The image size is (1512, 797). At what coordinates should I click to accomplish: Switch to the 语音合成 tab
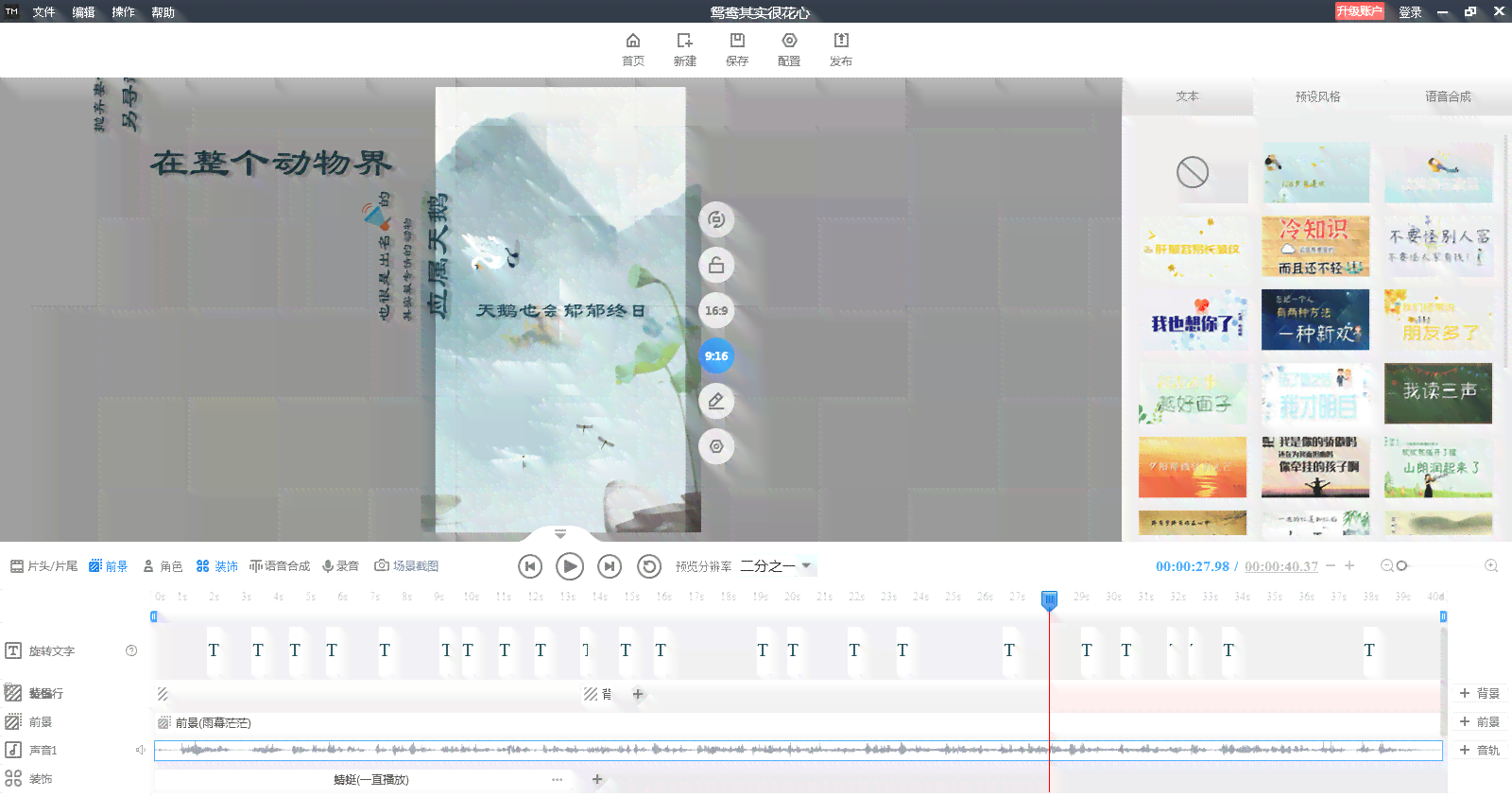(x=1448, y=96)
